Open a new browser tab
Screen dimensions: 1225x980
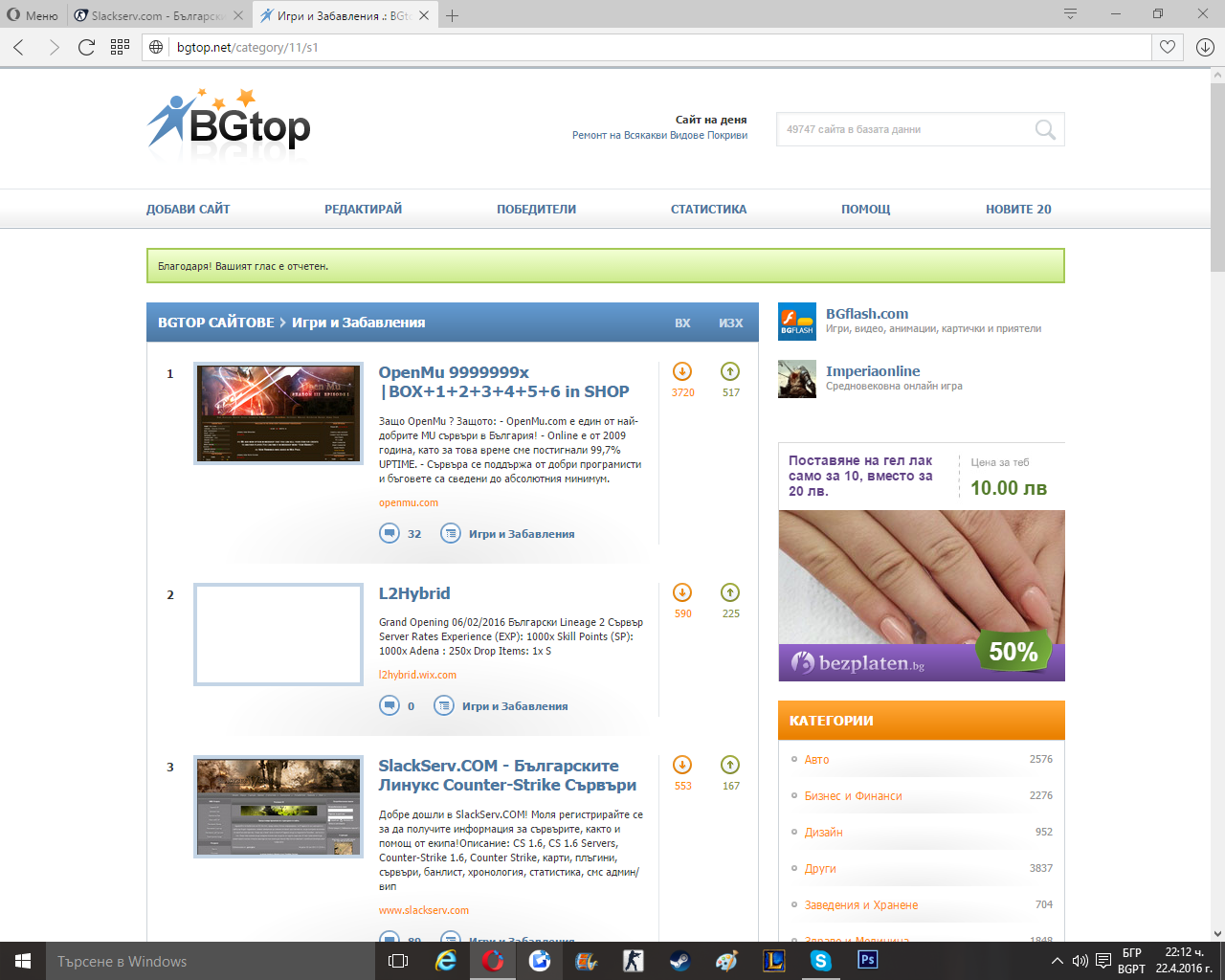click(x=453, y=15)
